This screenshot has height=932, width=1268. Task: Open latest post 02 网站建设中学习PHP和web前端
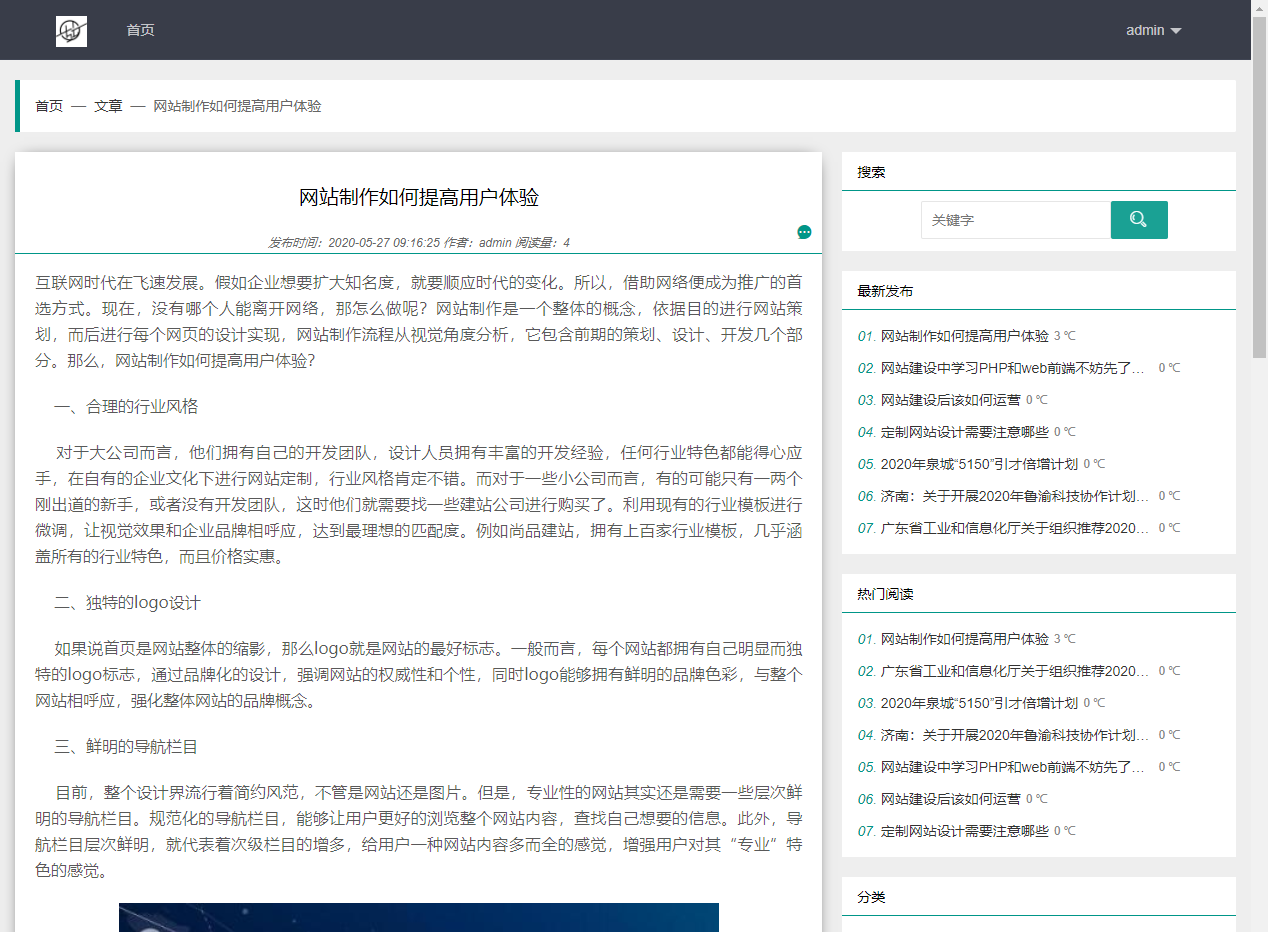click(1012, 368)
